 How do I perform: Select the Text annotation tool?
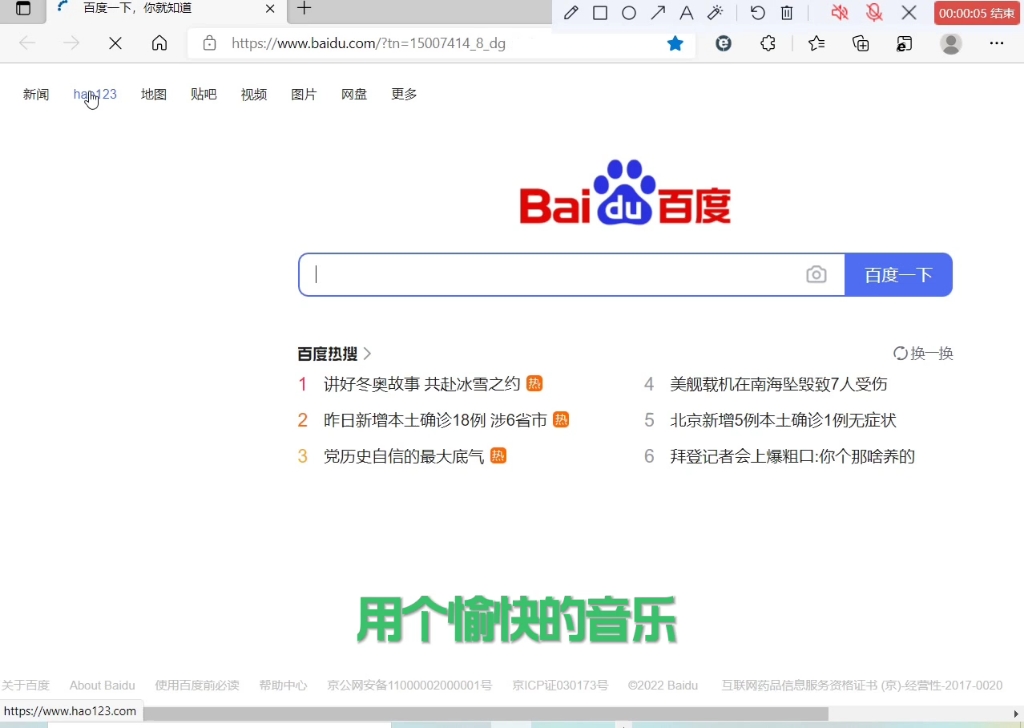[687, 13]
